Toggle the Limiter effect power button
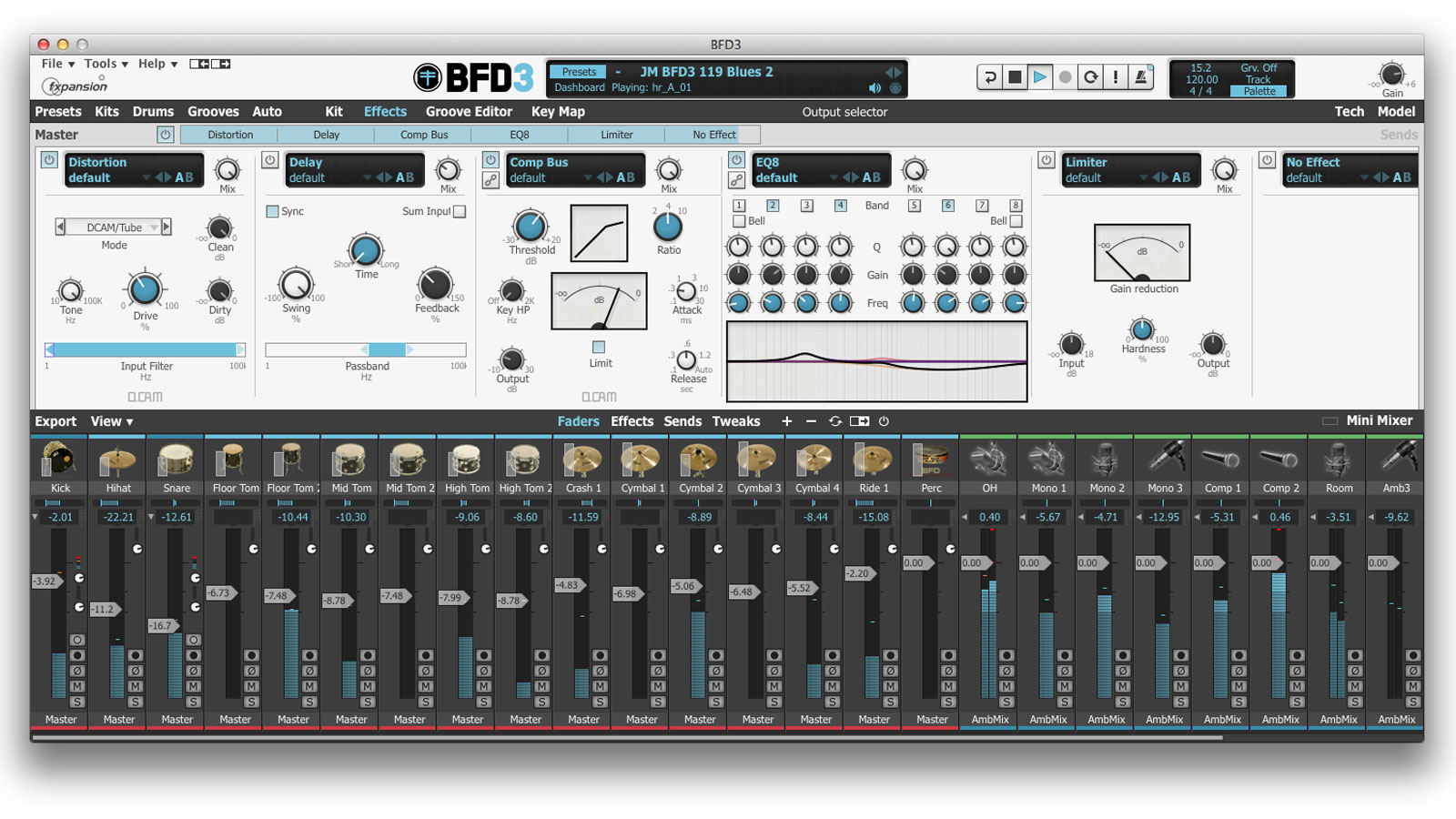 coord(1046,160)
